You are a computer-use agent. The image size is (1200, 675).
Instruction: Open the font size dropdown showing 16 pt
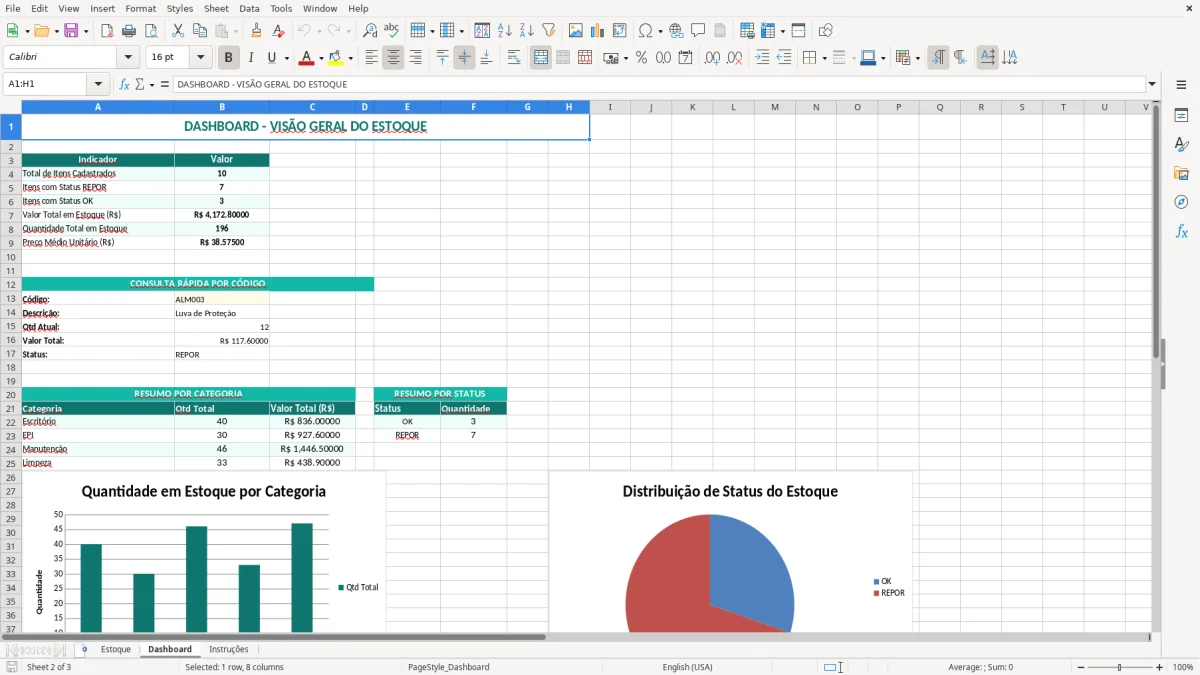coord(201,58)
